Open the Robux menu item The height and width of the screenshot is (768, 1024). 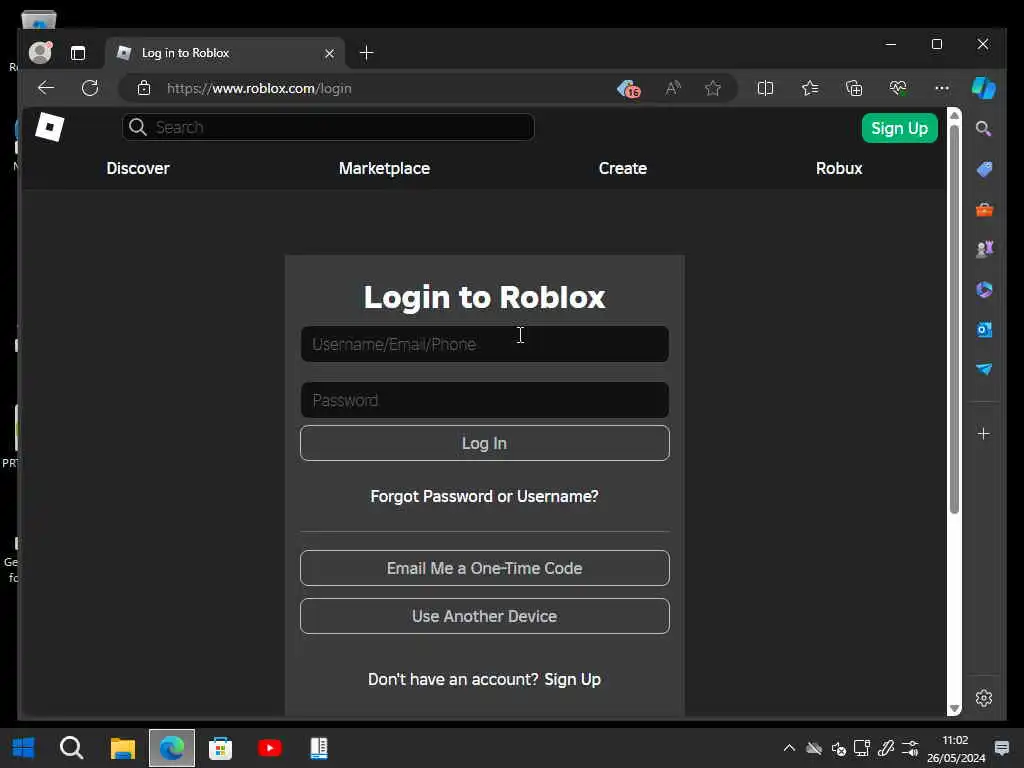click(x=839, y=168)
